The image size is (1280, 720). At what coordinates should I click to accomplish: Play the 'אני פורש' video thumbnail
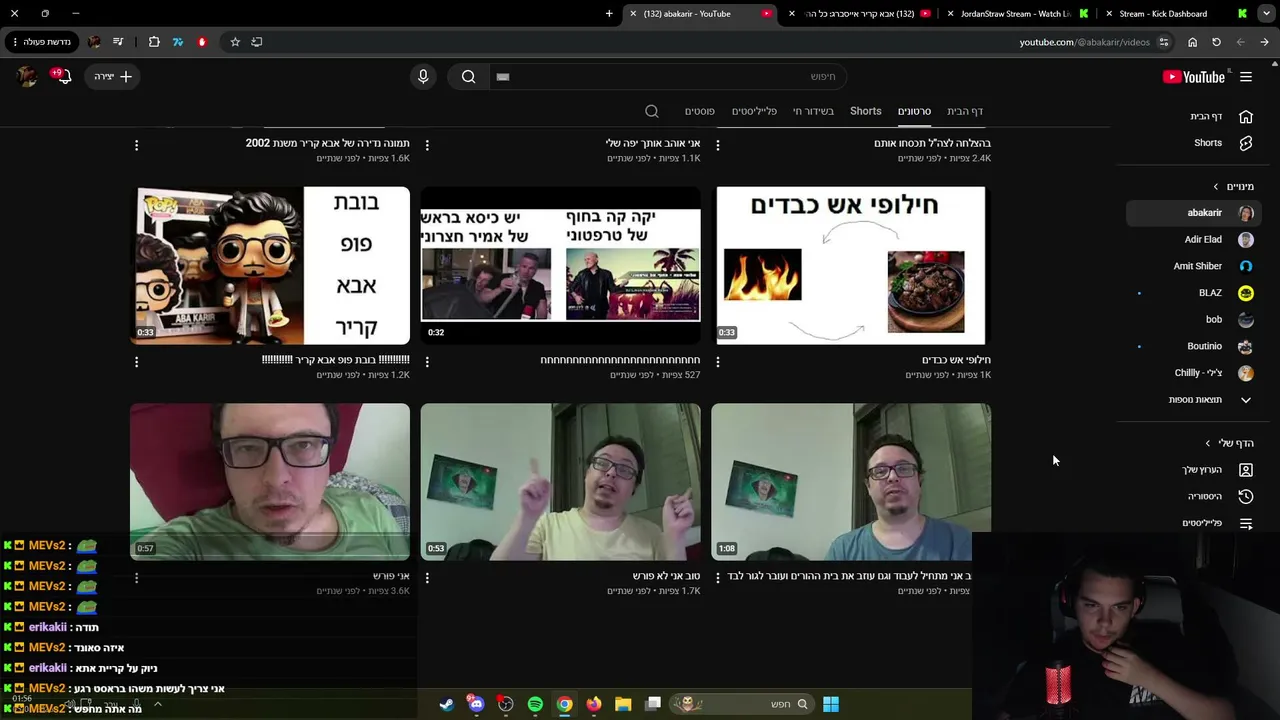click(270, 482)
